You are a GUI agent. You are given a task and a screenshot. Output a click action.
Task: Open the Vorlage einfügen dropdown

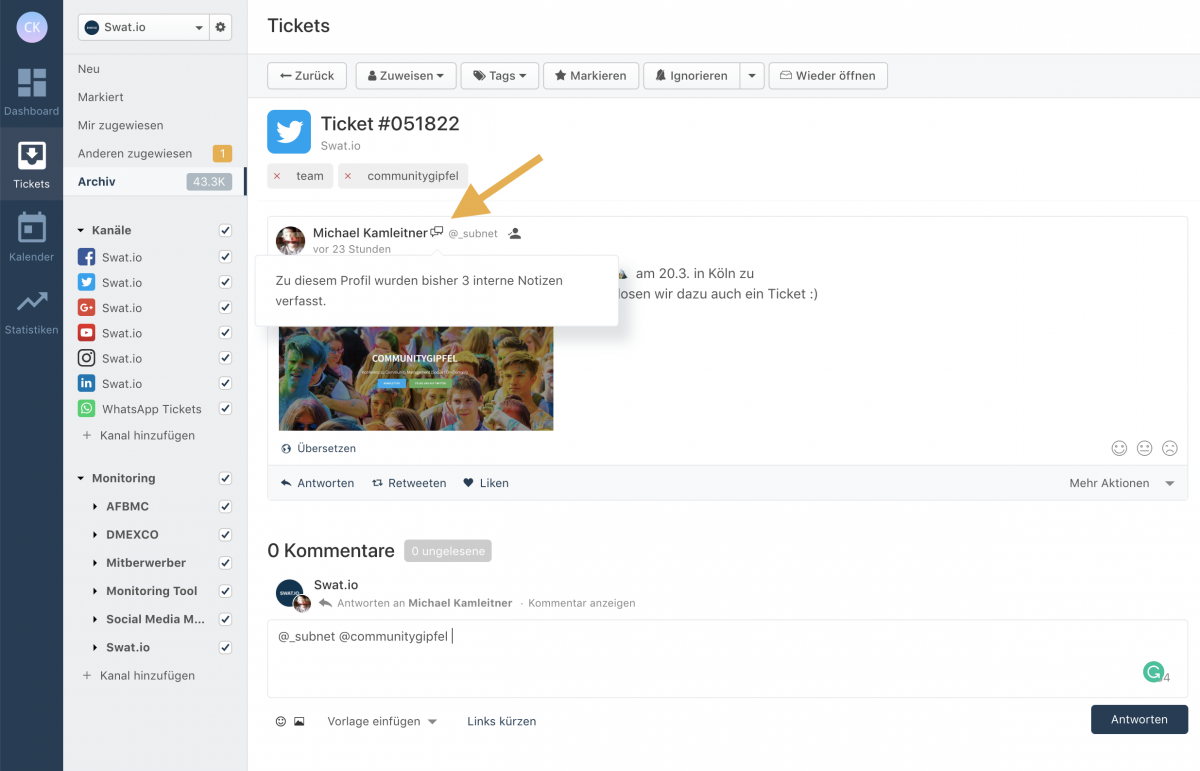coord(382,721)
